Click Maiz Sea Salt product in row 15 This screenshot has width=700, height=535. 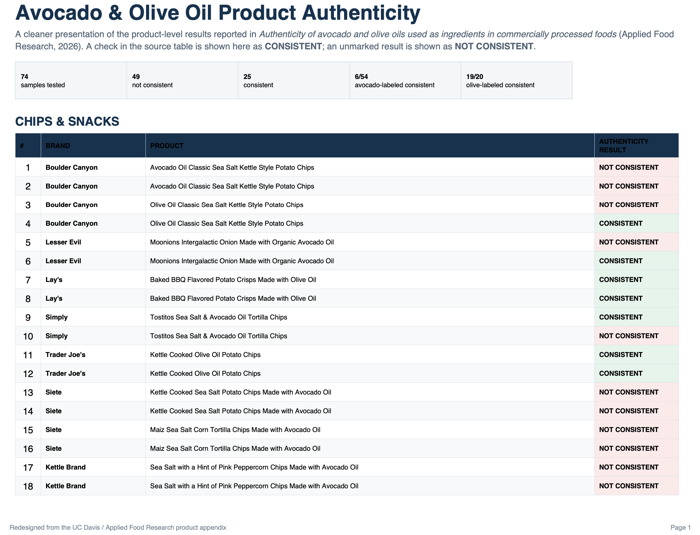click(235, 430)
